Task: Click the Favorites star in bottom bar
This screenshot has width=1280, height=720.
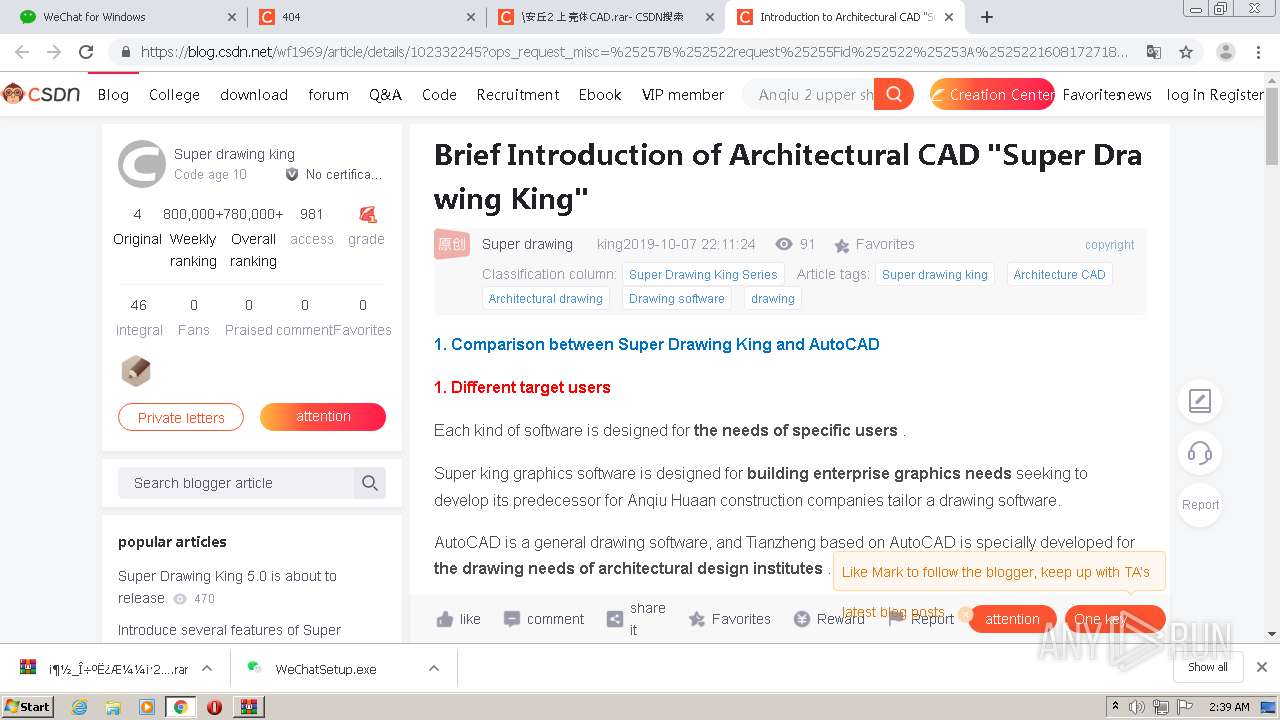Action: [697, 619]
